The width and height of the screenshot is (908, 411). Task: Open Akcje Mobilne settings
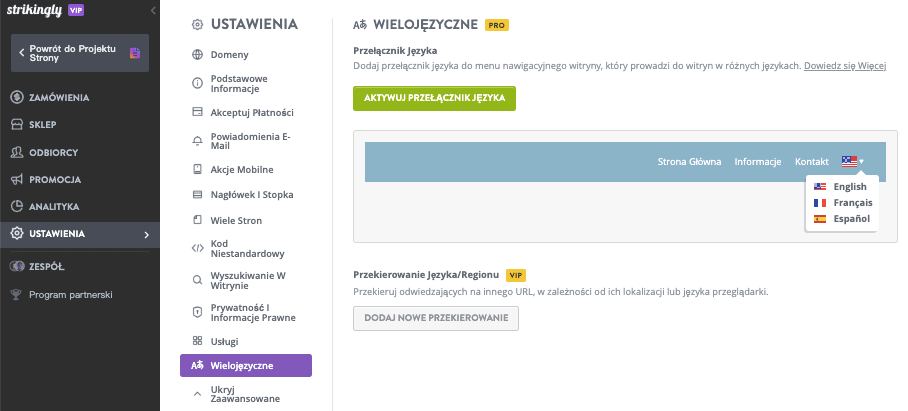click(x=242, y=170)
